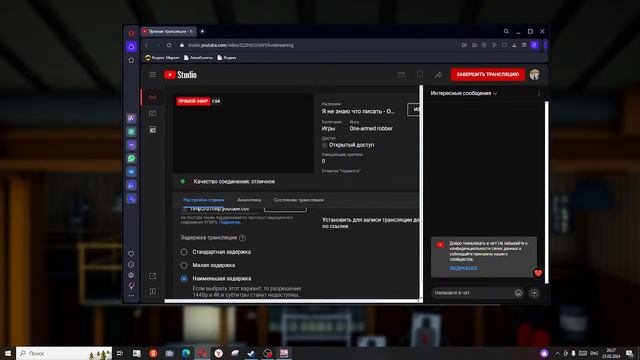The width and height of the screenshot is (640, 360).
Task: Click the One-armed robber game text
Action: click(371, 129)
